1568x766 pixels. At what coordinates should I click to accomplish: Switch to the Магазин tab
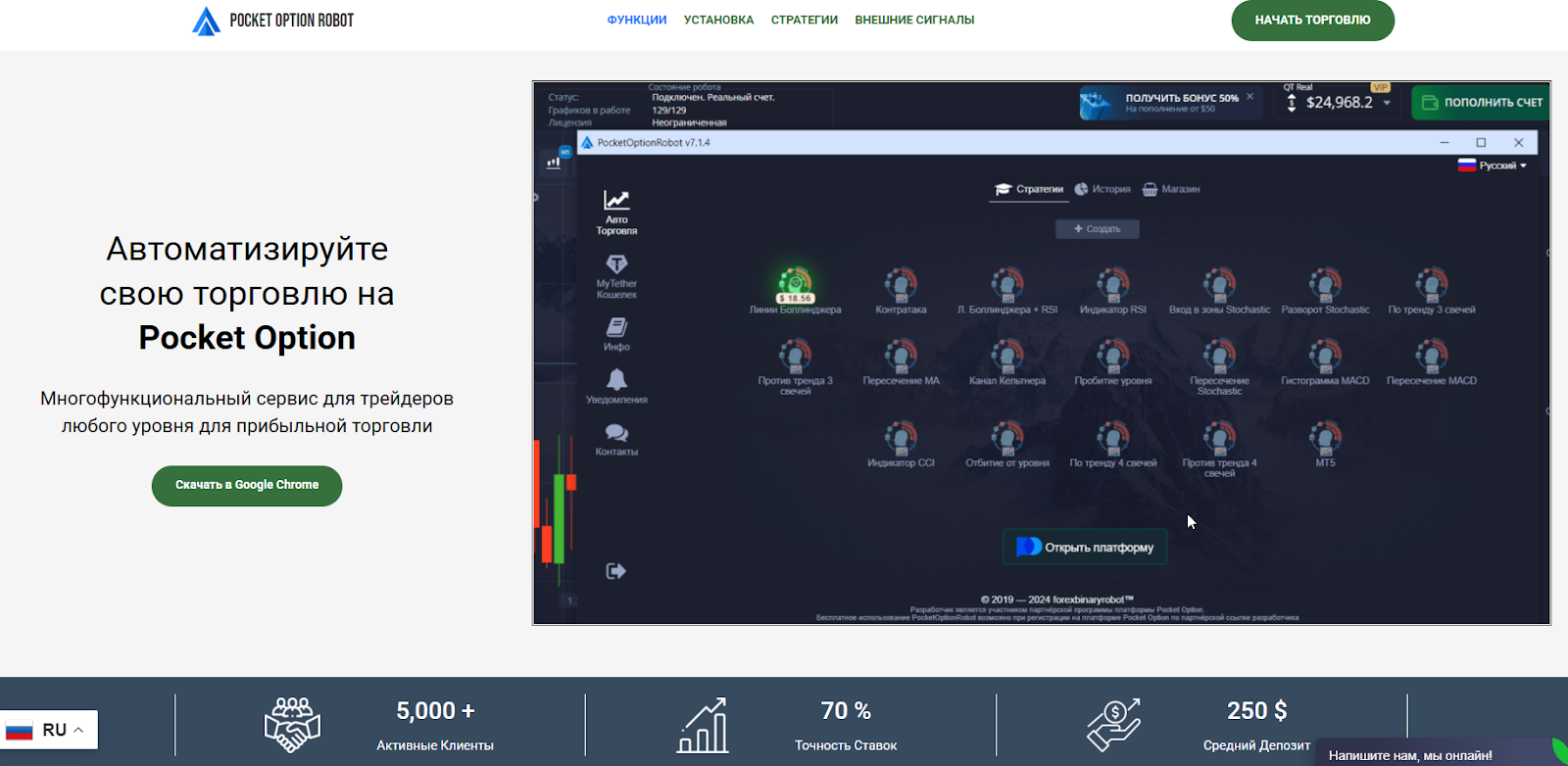(x=1171, y=189)
